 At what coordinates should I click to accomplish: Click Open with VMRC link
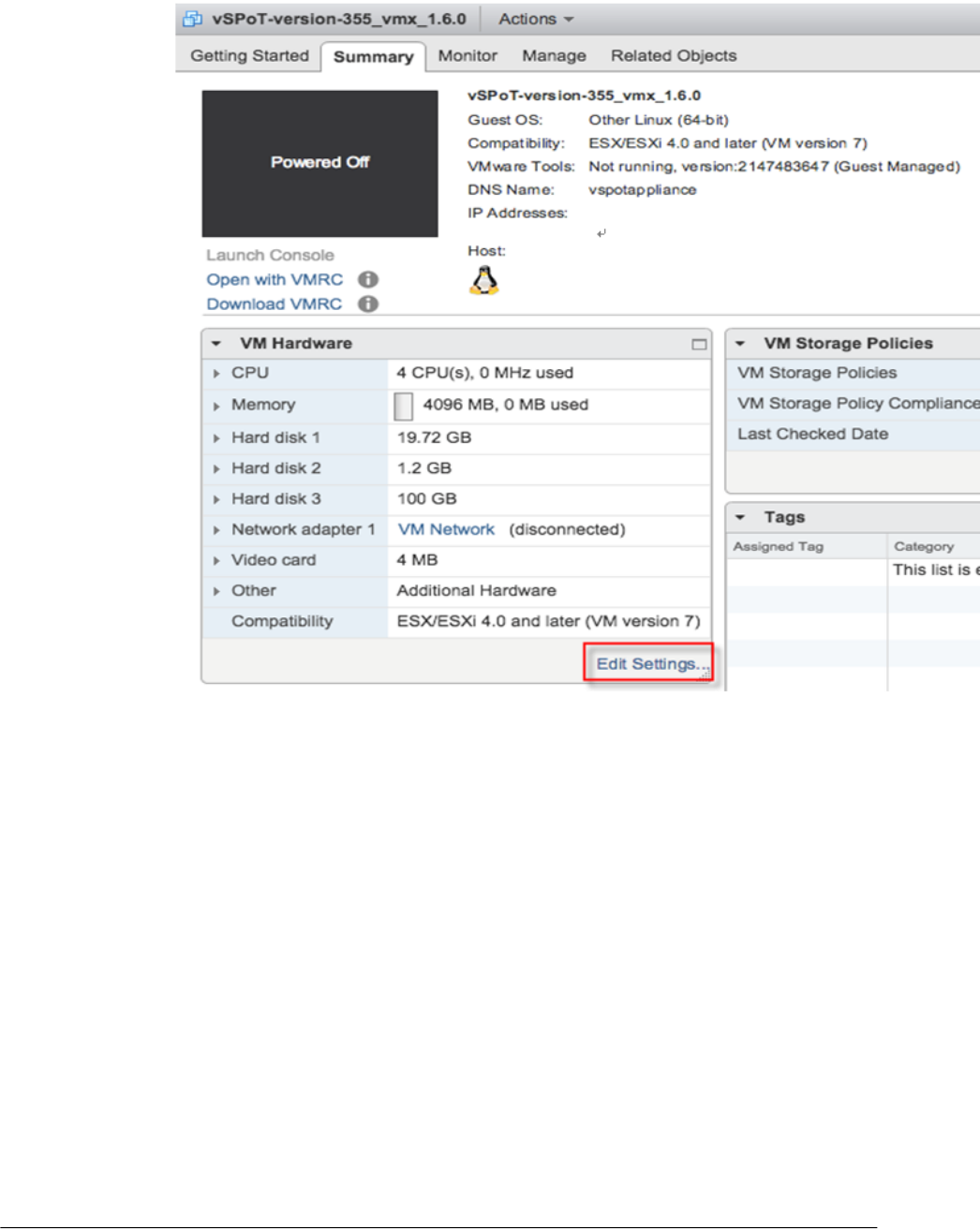click(x=275, y=279)
